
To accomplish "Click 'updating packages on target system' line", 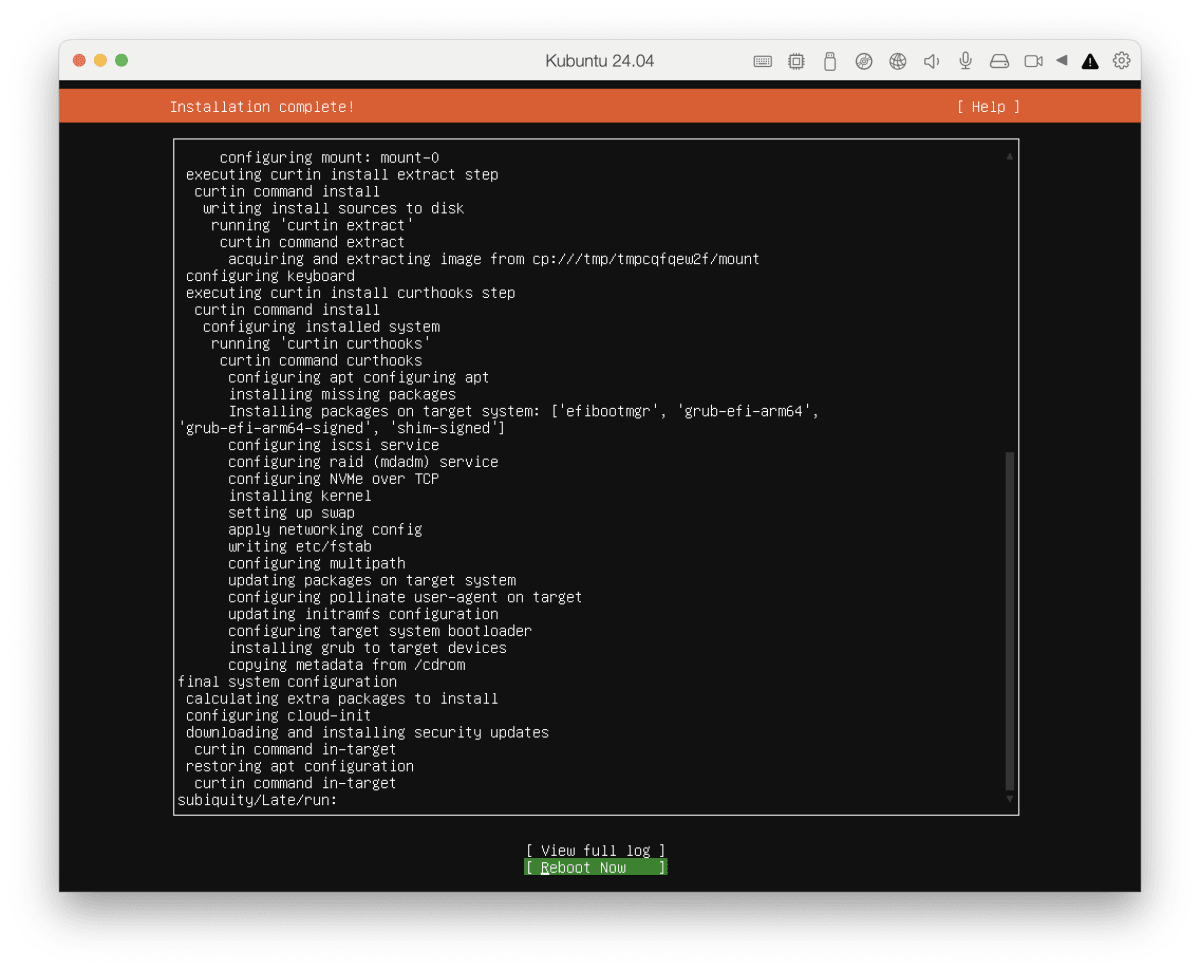I will 372,580.
